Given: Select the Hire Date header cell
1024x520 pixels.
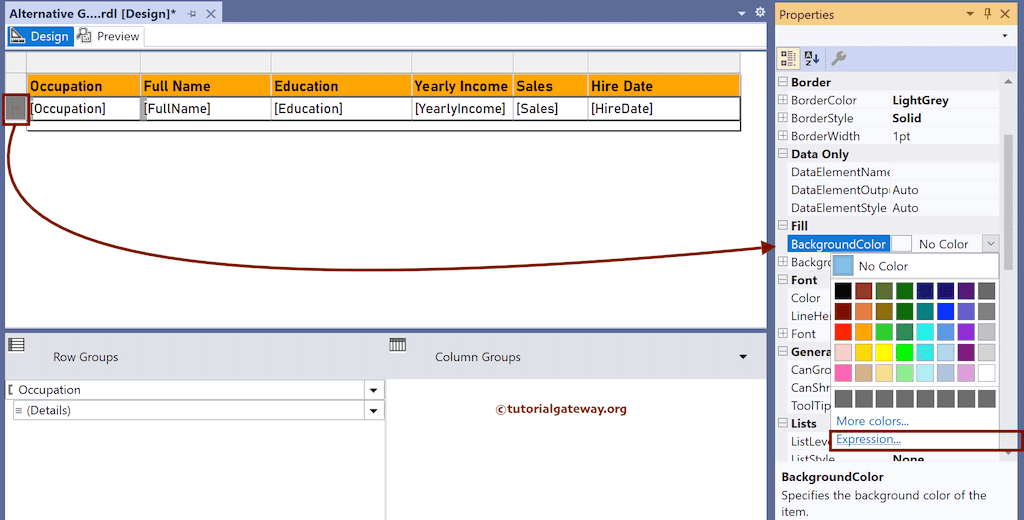Looking at the screenshot, I should tap(664, 86).
